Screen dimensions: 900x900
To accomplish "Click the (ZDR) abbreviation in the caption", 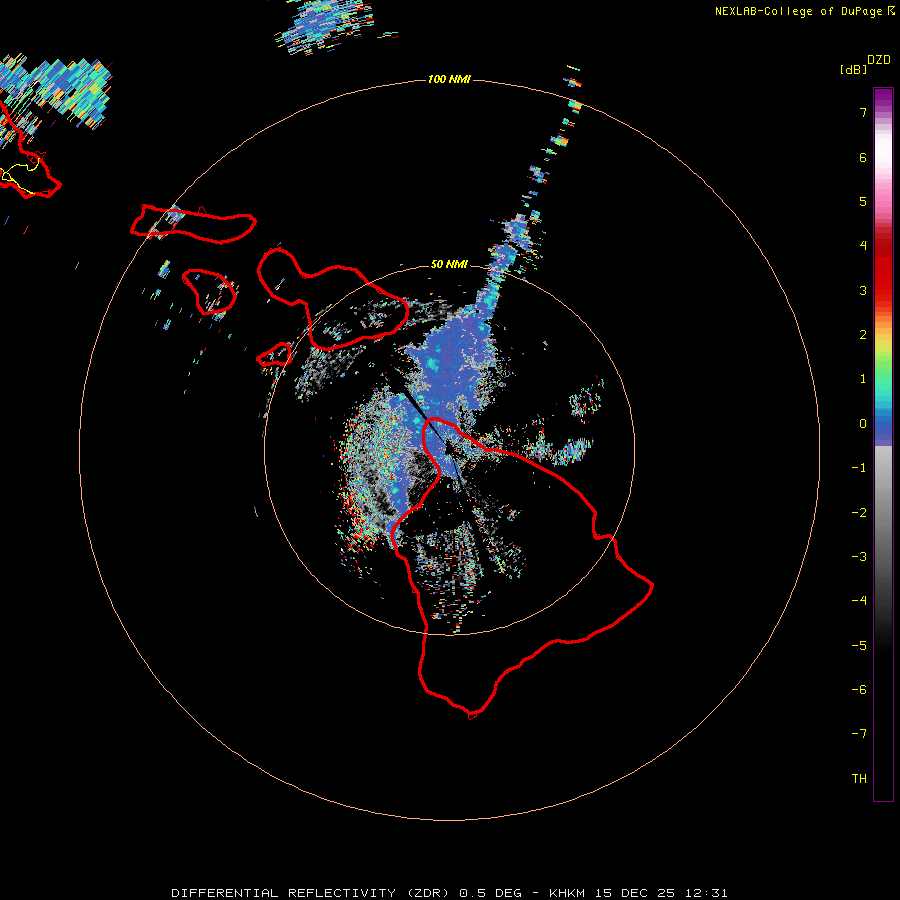I will pyautogui.click(x=428, y=893).
